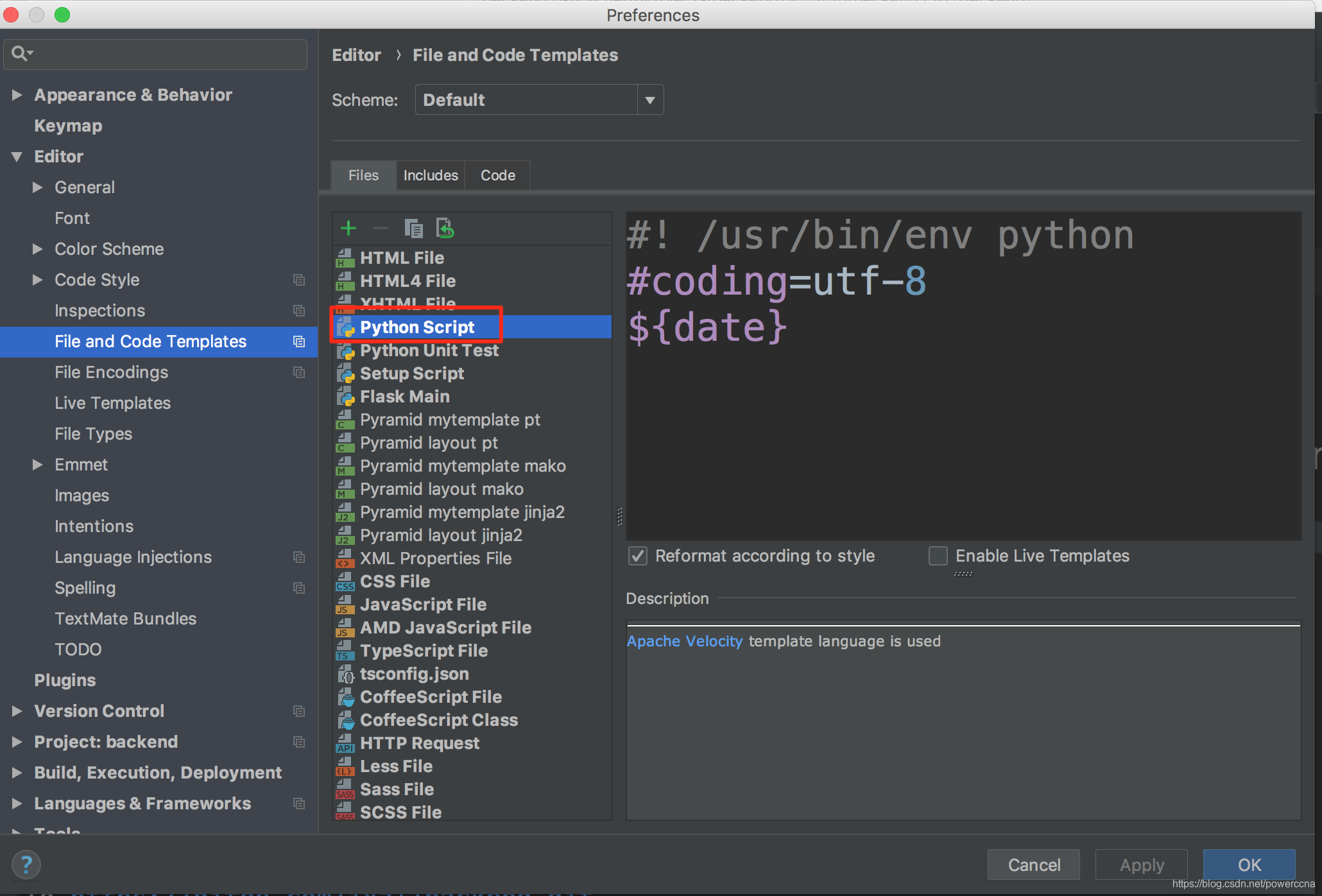
Task: Expand the Color Scheme node
Action: tap(38, 249)
